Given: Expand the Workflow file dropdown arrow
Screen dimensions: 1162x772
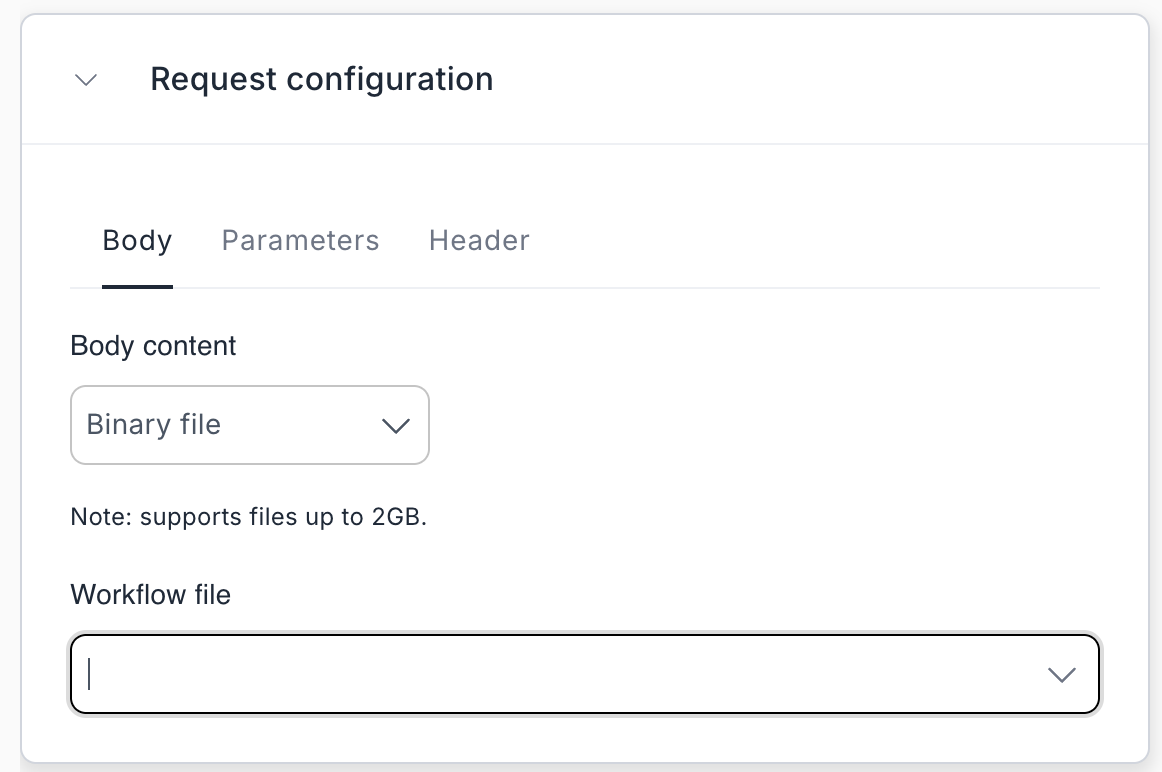Looking at the screenshot, I should (x=1061, y=675).
